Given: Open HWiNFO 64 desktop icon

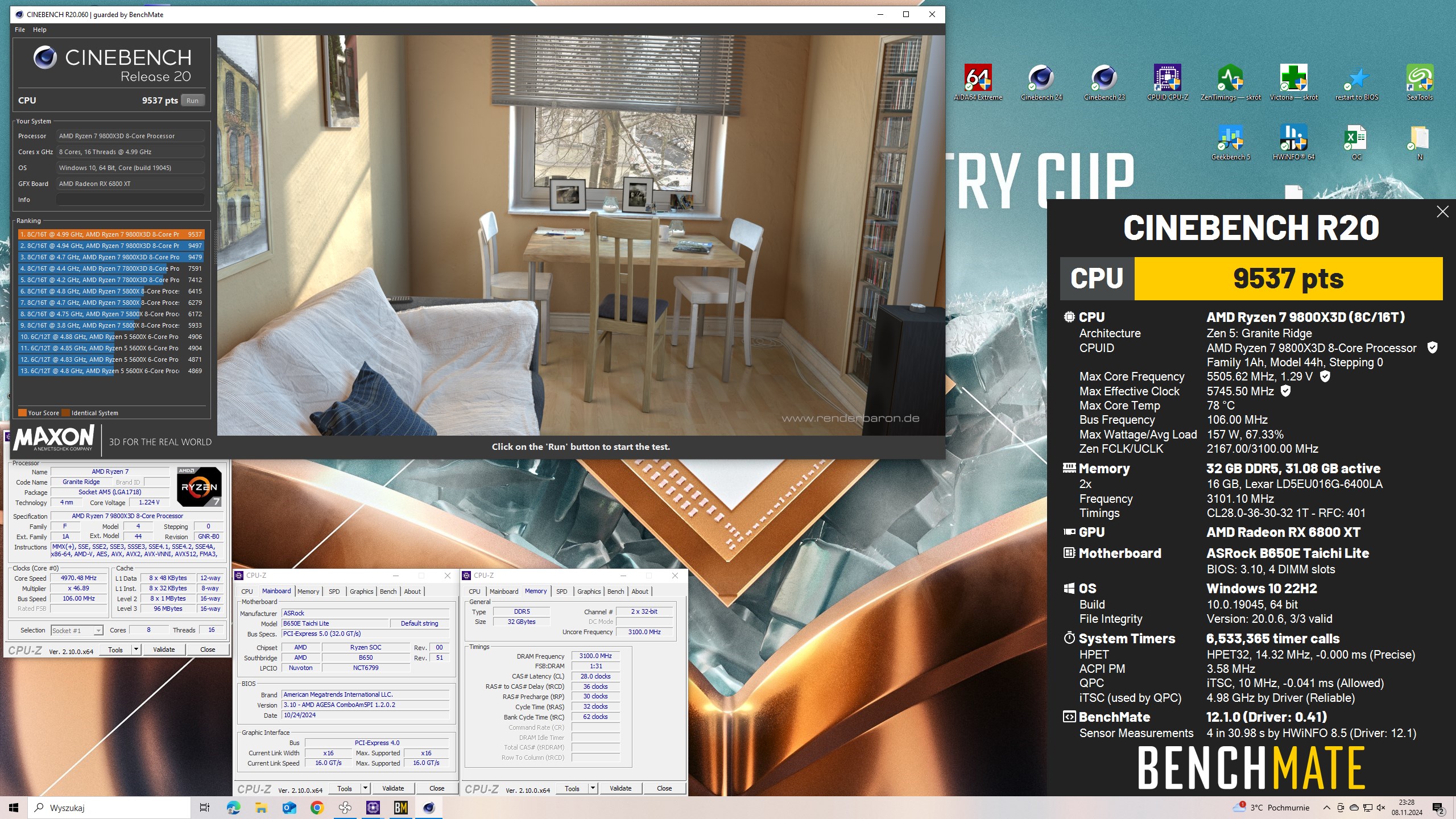Looking at the screenshot, I should click(1293, 142).
